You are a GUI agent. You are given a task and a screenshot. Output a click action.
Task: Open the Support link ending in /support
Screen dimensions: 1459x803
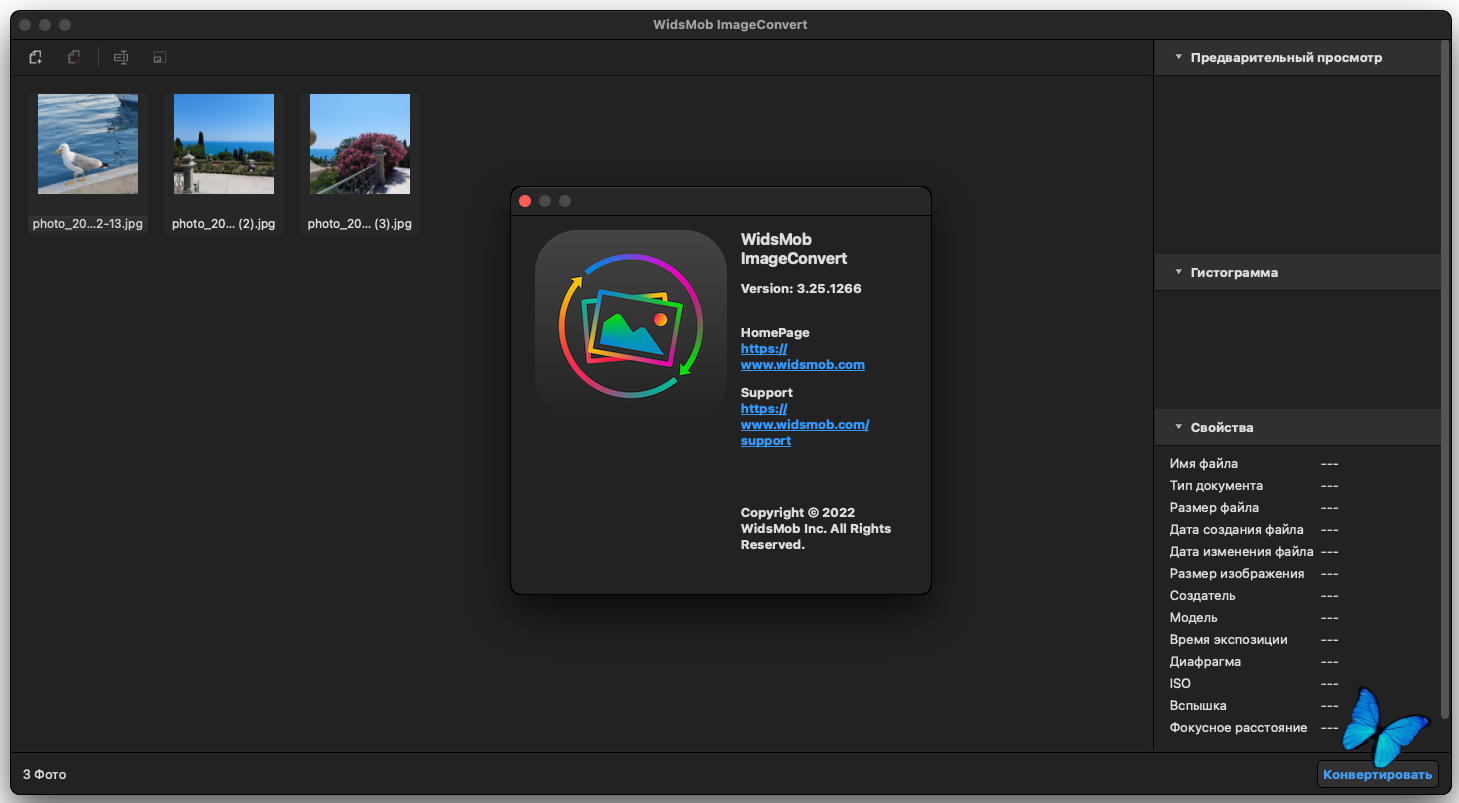(805, 425)
